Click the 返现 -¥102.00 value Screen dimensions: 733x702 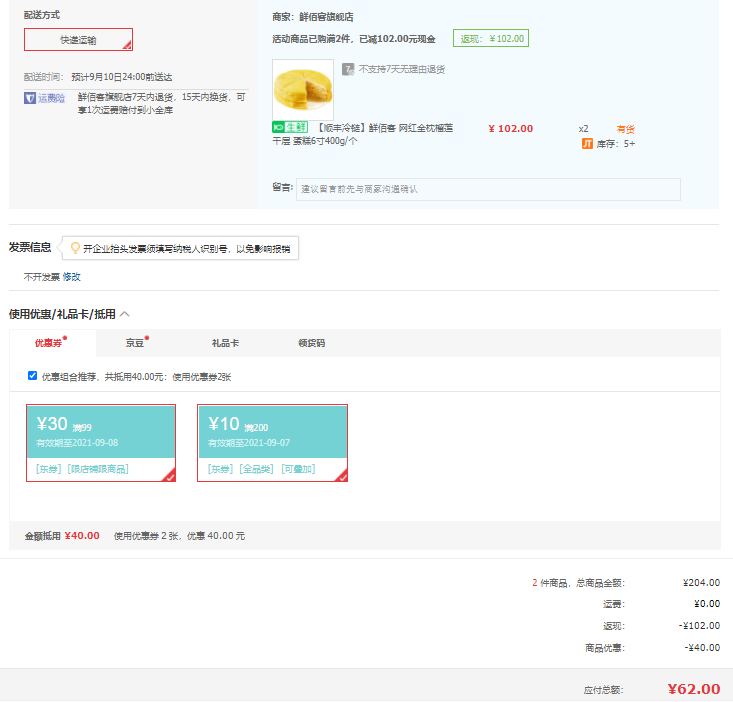pos(699,625)
